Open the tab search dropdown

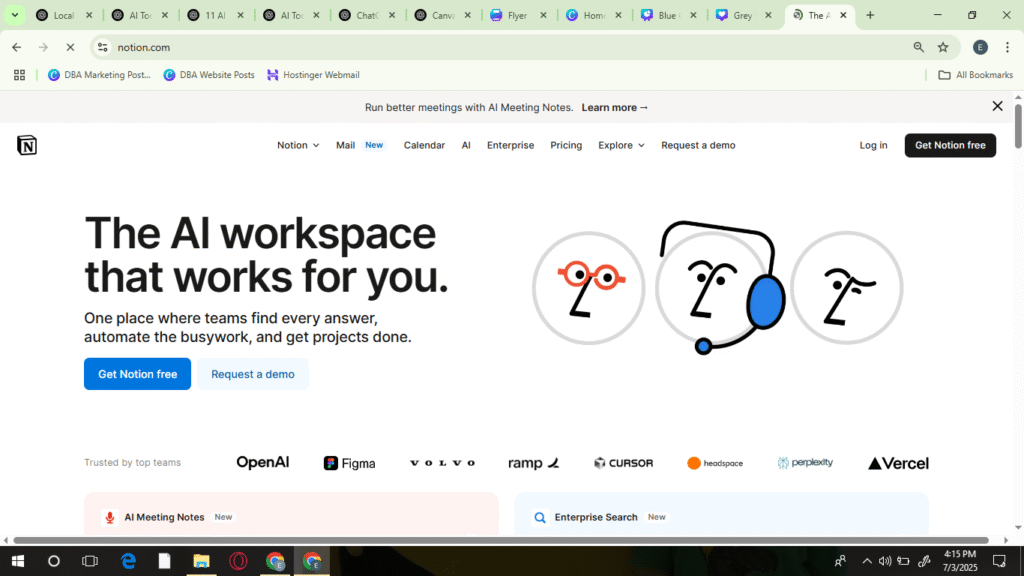tap(14, 15)
